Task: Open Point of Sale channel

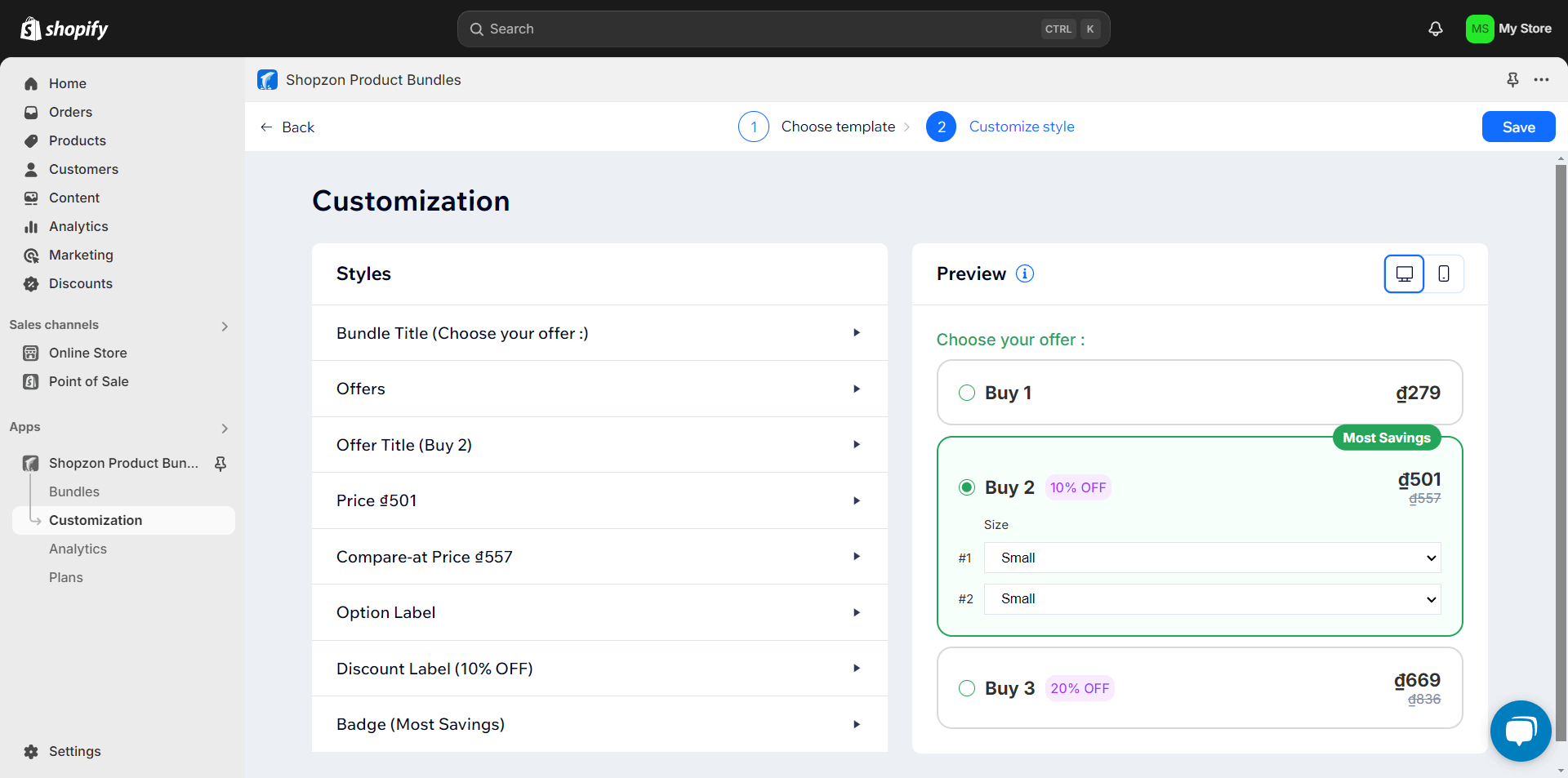Action: tap(89, 381)
